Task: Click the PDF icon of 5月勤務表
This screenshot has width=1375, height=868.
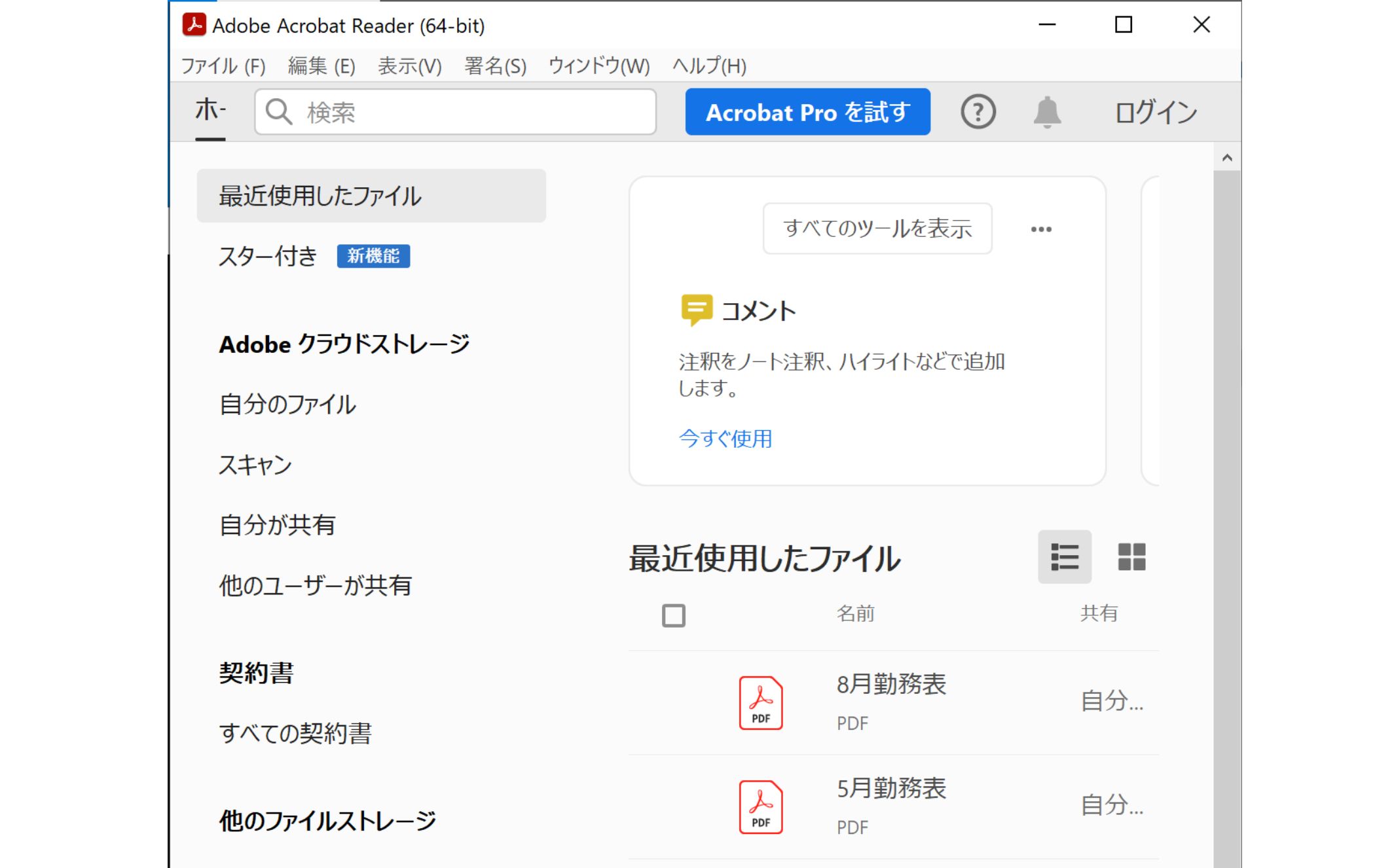Action: [x=761, y=807]
